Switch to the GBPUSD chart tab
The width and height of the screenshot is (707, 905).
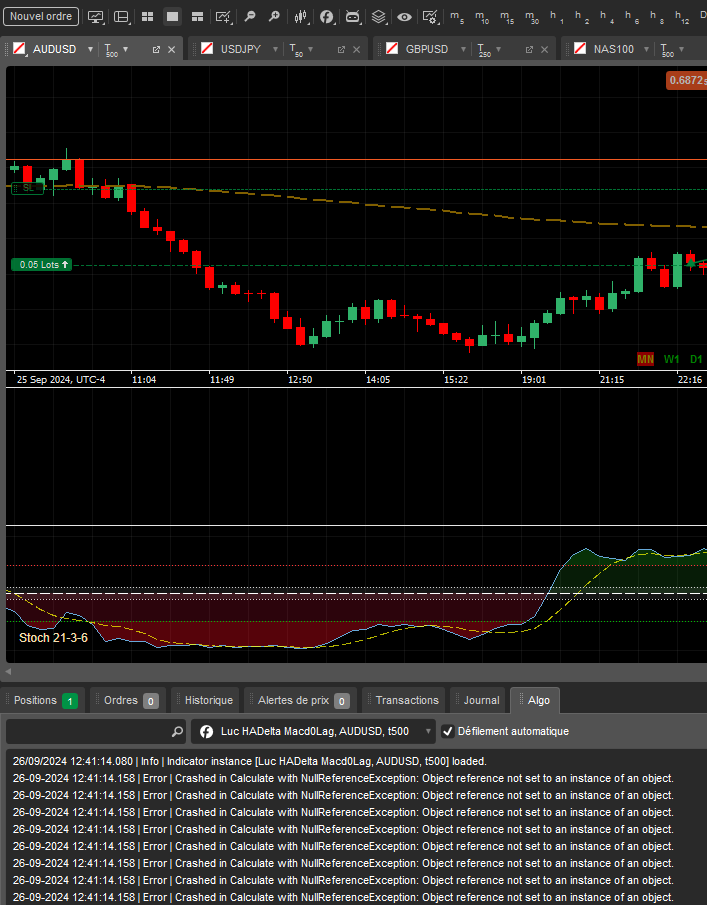click(427, 49)
